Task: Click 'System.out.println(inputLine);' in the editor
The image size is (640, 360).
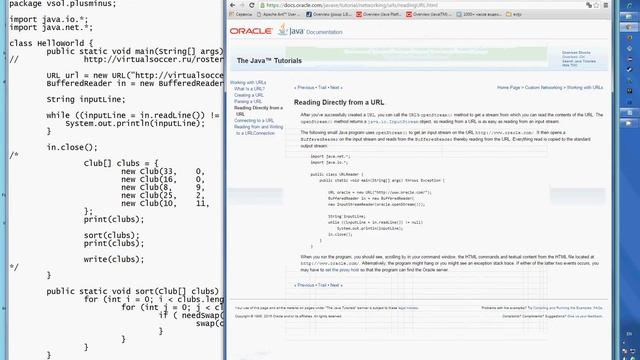Action: [135, 123]
